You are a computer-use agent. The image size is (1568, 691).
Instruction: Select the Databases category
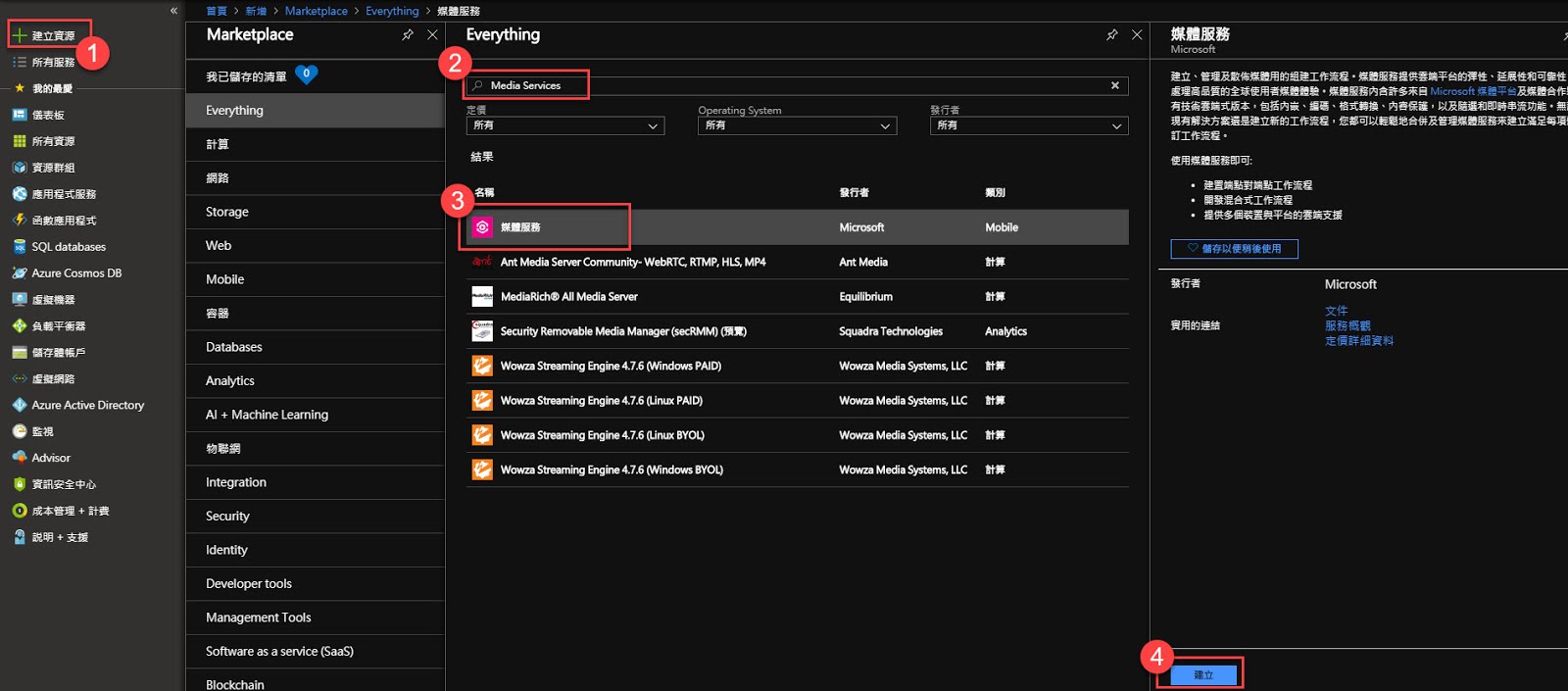316,347
